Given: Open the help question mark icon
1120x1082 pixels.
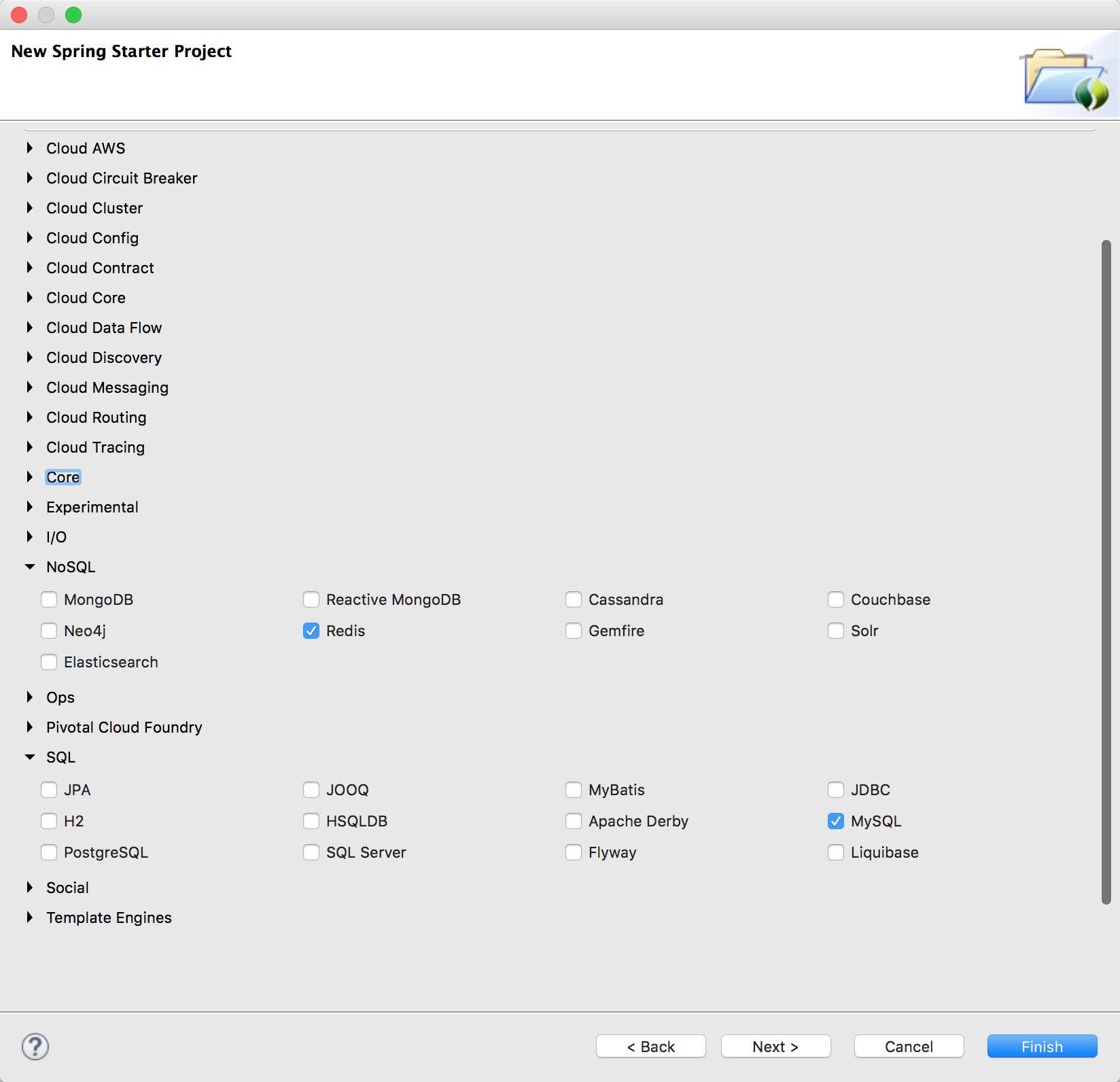Looking at the screenshot, I should point(35,1047).
